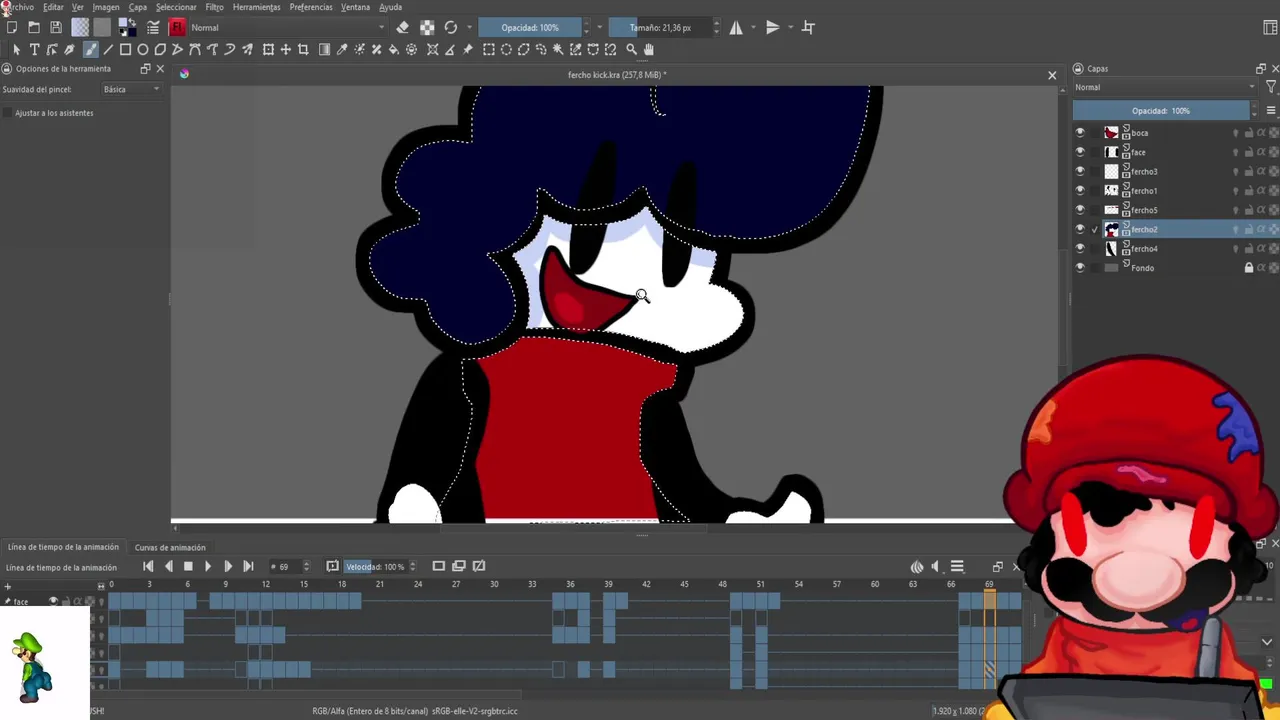This screenshot has height=720, width=1280.
Task: Adjust the layer Opacidad slider
Action: click(x=1160, y=111)
